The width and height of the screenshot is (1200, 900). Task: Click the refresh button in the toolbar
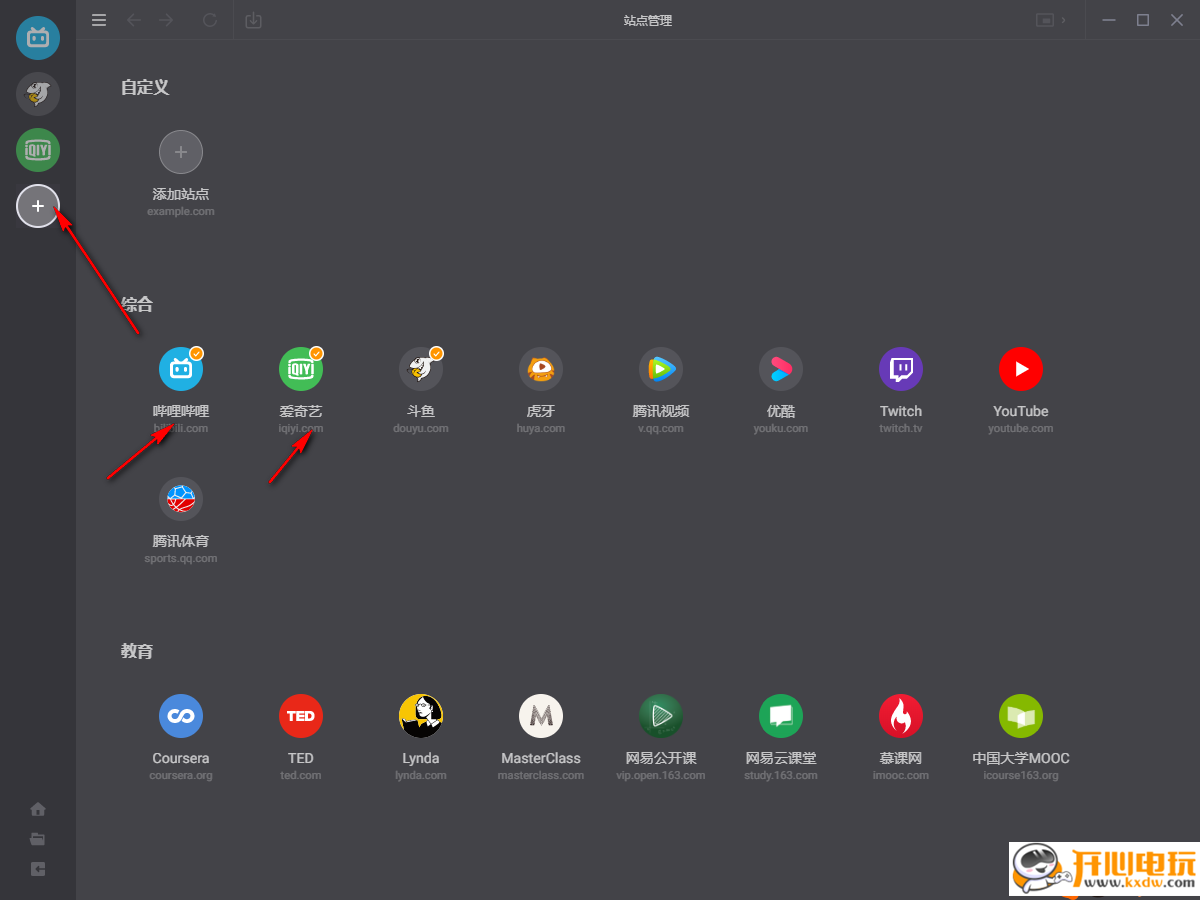[x=210, y=20]
